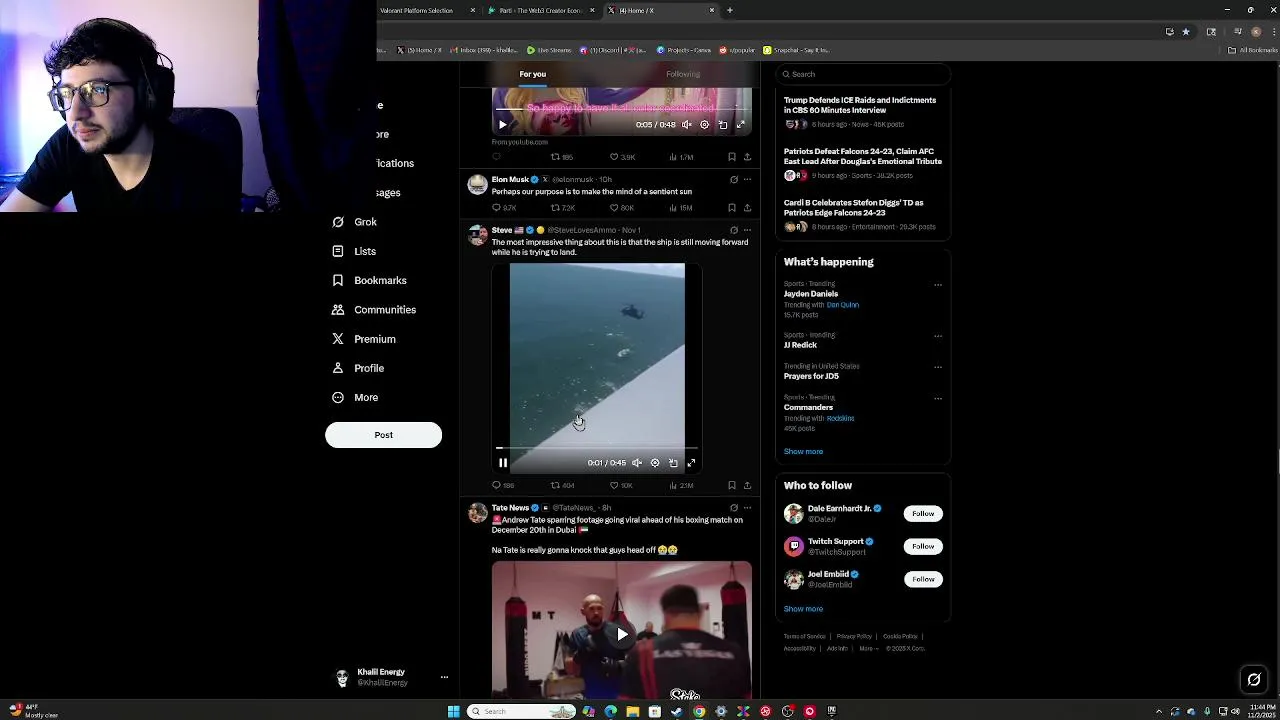Repost Elon Musk's post
This screenshot has height=720, width=1280.
coord(562,208)
